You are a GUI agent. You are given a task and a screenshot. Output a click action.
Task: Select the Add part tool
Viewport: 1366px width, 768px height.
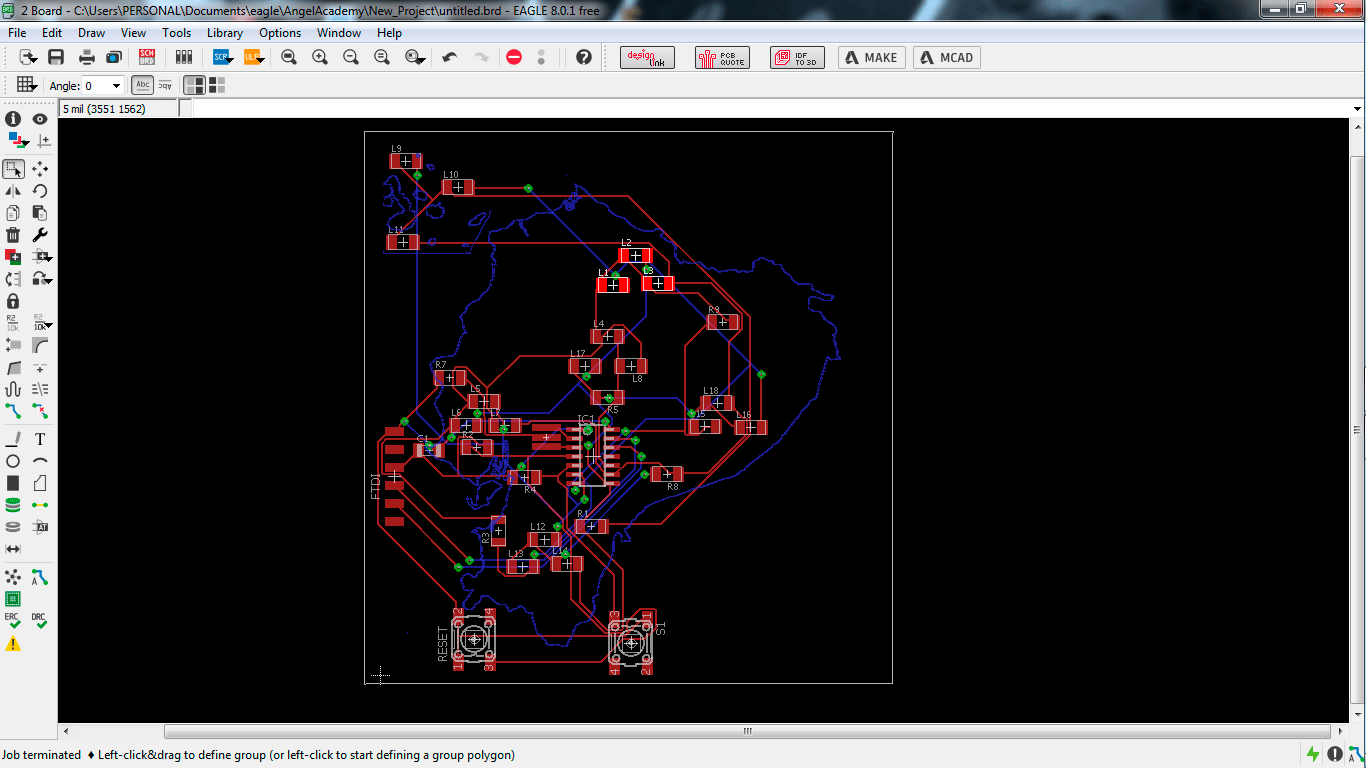pos(13,257)
